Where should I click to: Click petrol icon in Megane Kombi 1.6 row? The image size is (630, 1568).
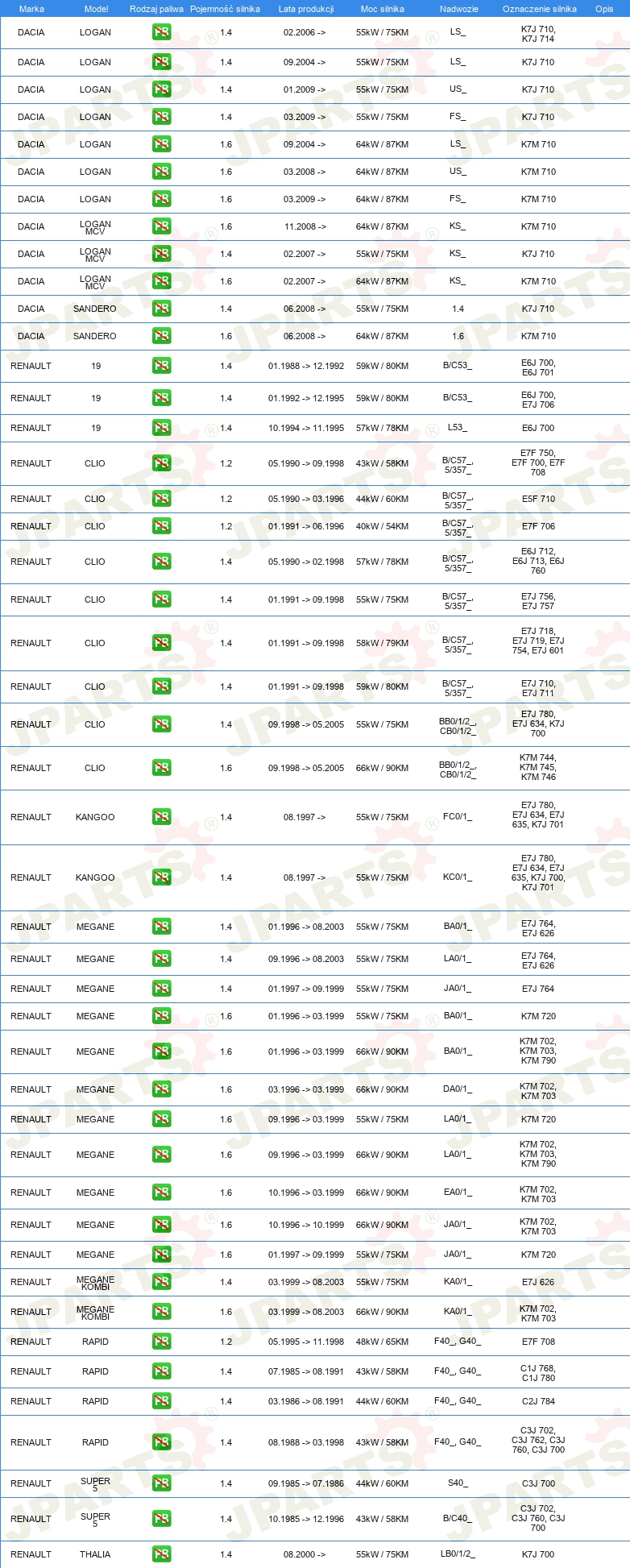tap(162, 1312)
